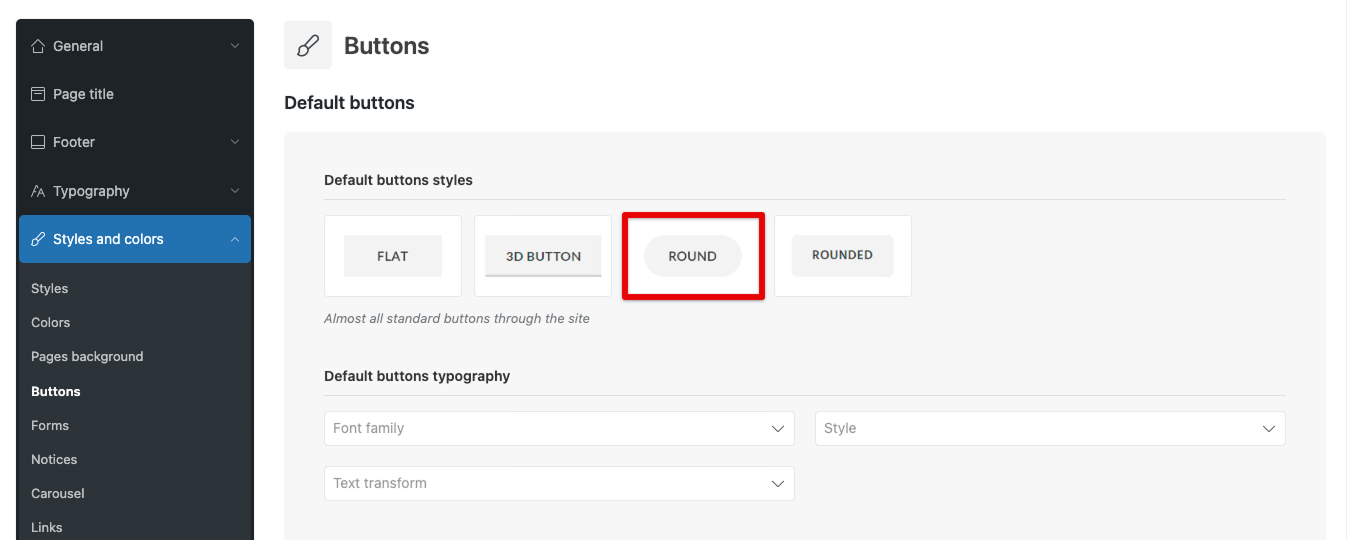Select the Round button style
The height and width of the screenshot is (540, 1347).
(693, 256)
